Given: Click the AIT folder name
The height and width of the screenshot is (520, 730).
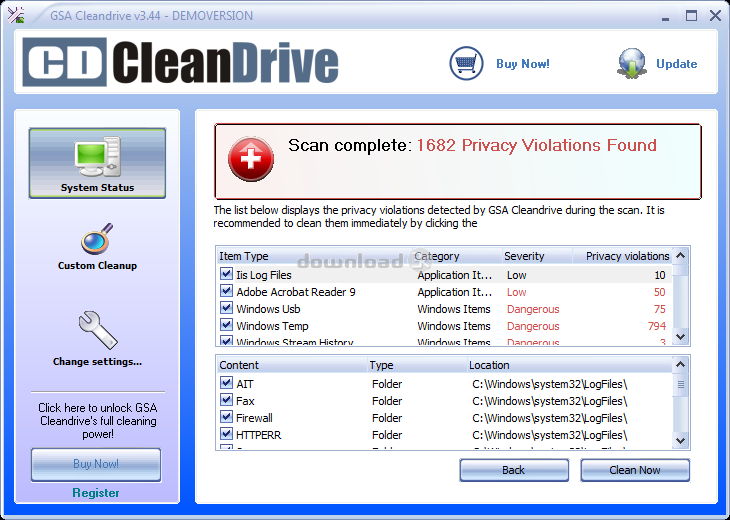Looking at the screenshot, I should (x=245, y=384).
